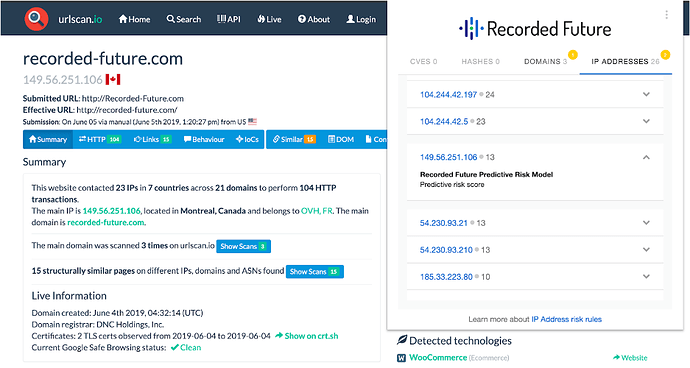The image size is (690, 368).
Task: Open the About nav item
Action: coord(314,19)
